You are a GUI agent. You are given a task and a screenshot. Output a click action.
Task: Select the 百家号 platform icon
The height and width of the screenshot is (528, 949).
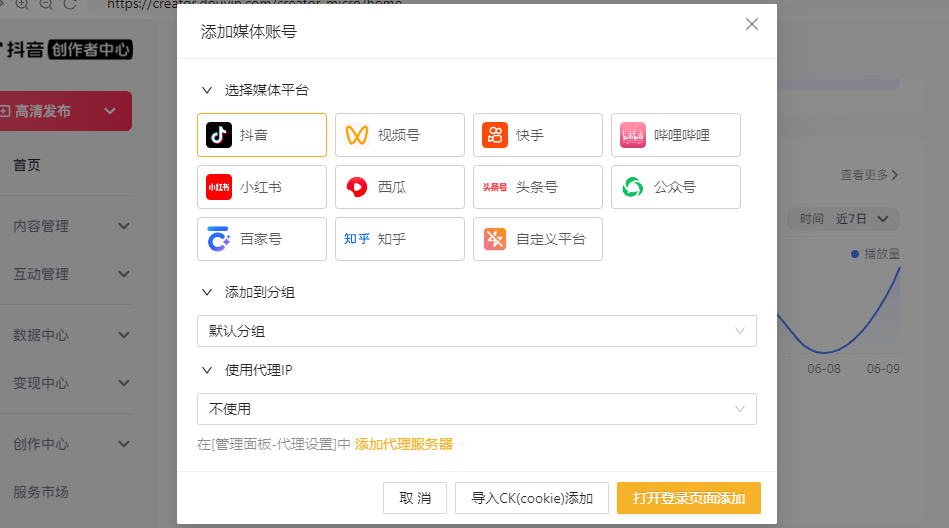(219, 239)
